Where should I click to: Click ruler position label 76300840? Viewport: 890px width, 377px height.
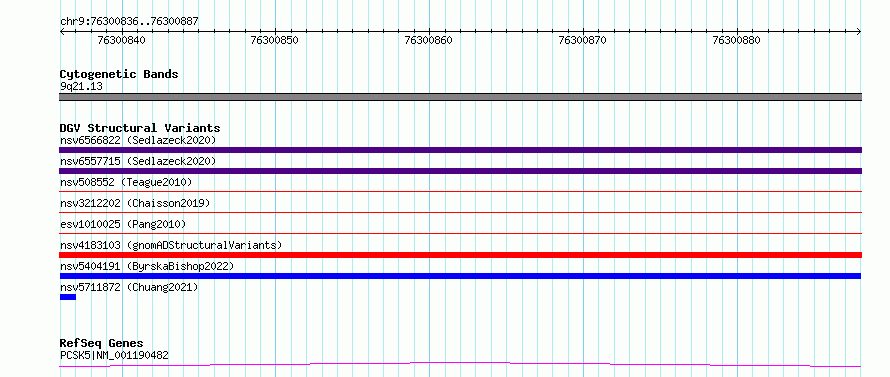pyautogui.click(x=121, y=40)
